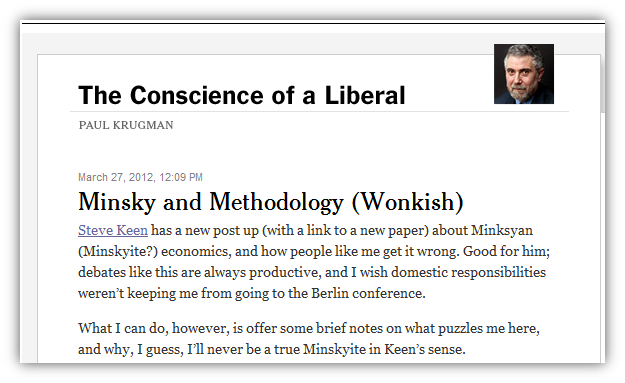This screenshot has height=383, width=625.
Task: Click the Berlin conference phrase
Action: [368, 293]
